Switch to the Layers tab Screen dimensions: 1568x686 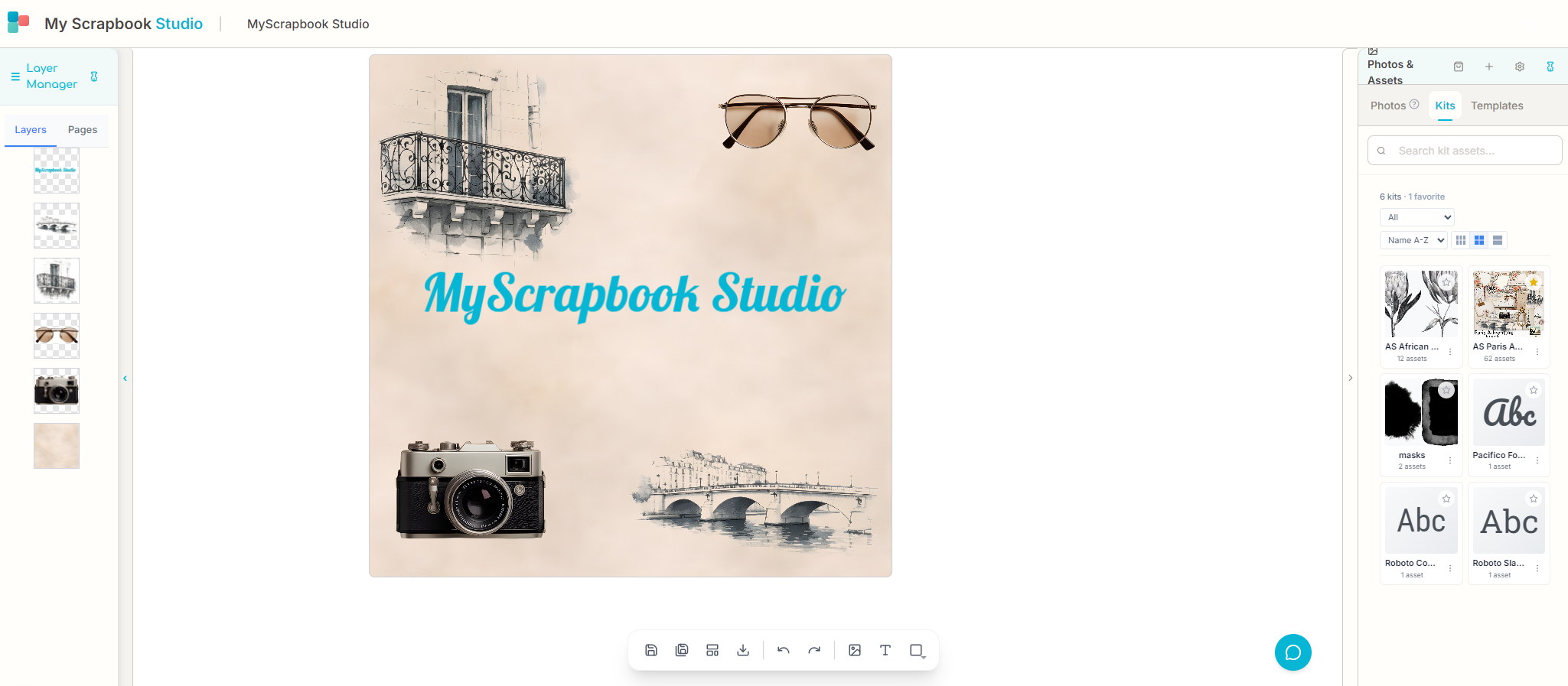tap(31, 130)
